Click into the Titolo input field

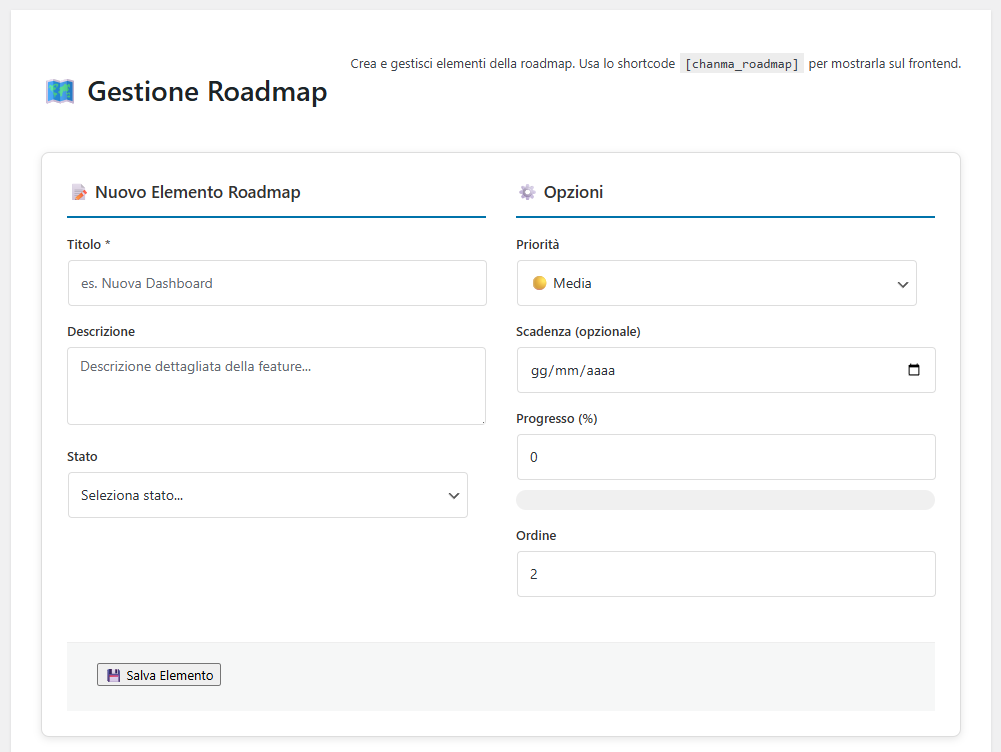(x=276, y=283)
